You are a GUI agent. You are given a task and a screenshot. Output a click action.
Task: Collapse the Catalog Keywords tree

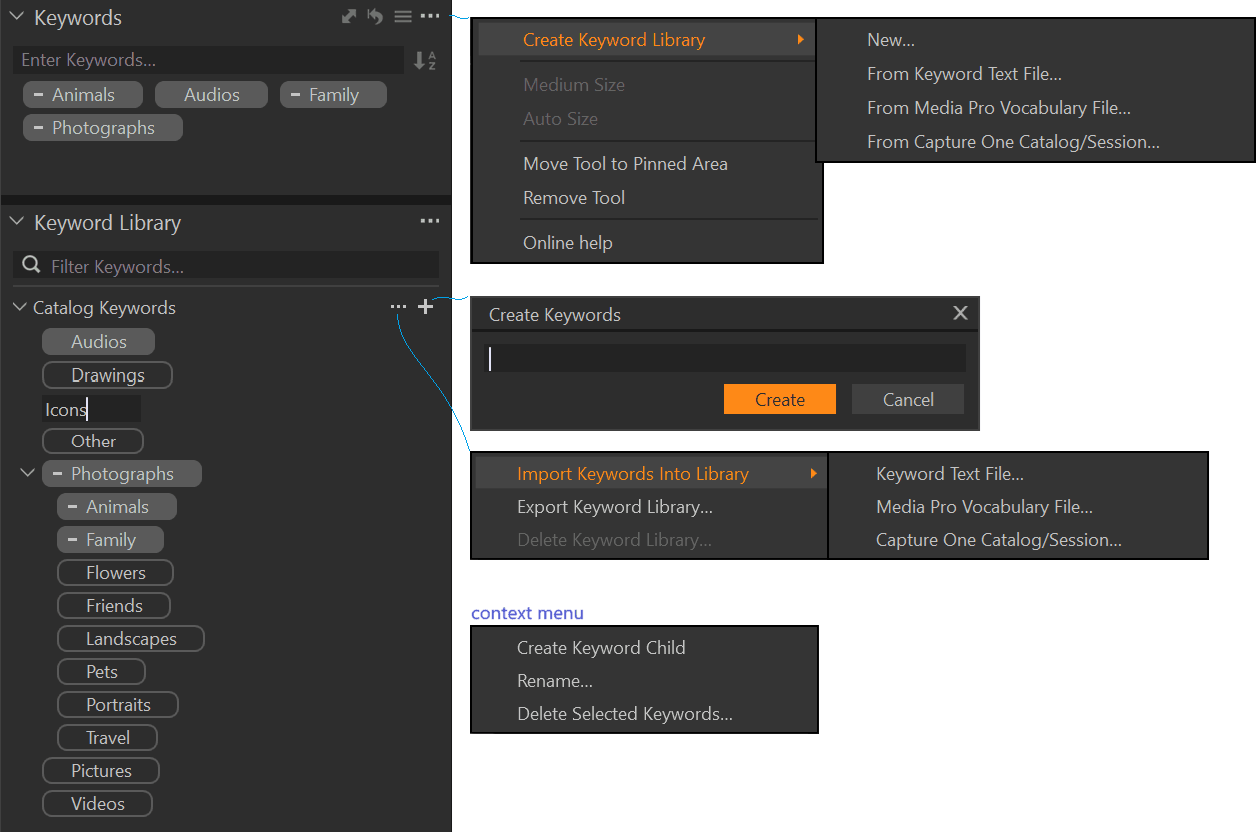(x=20, y=308)
